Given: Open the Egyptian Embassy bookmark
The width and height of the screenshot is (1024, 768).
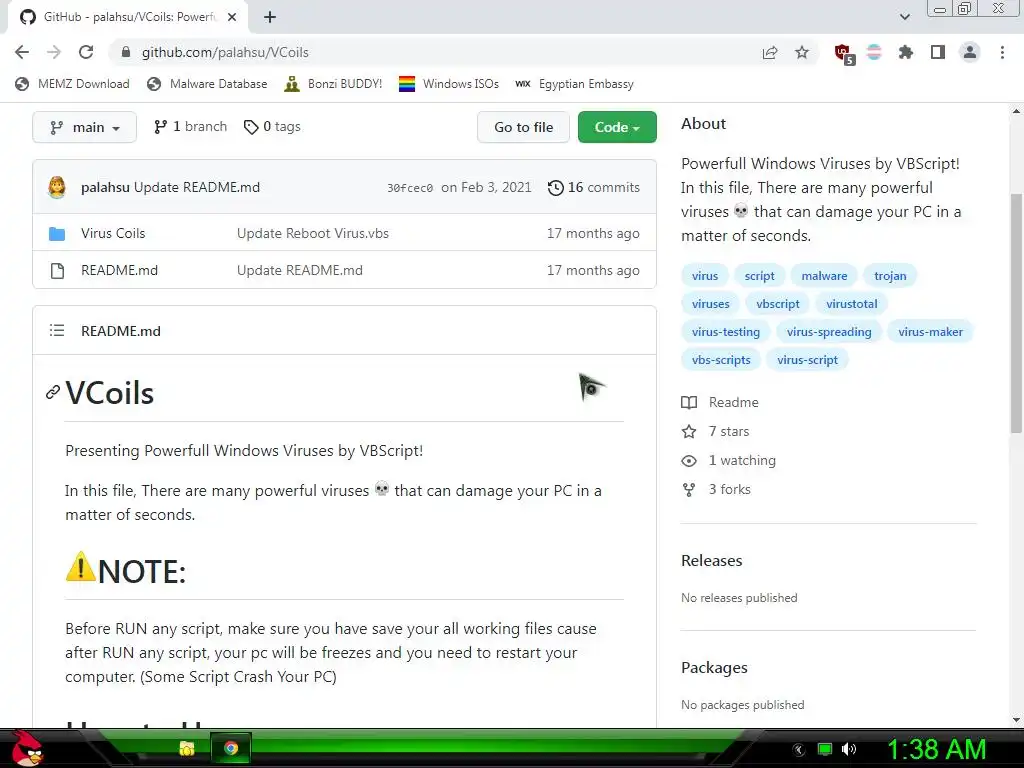Looking at the screenshot, I should point(574,84).
